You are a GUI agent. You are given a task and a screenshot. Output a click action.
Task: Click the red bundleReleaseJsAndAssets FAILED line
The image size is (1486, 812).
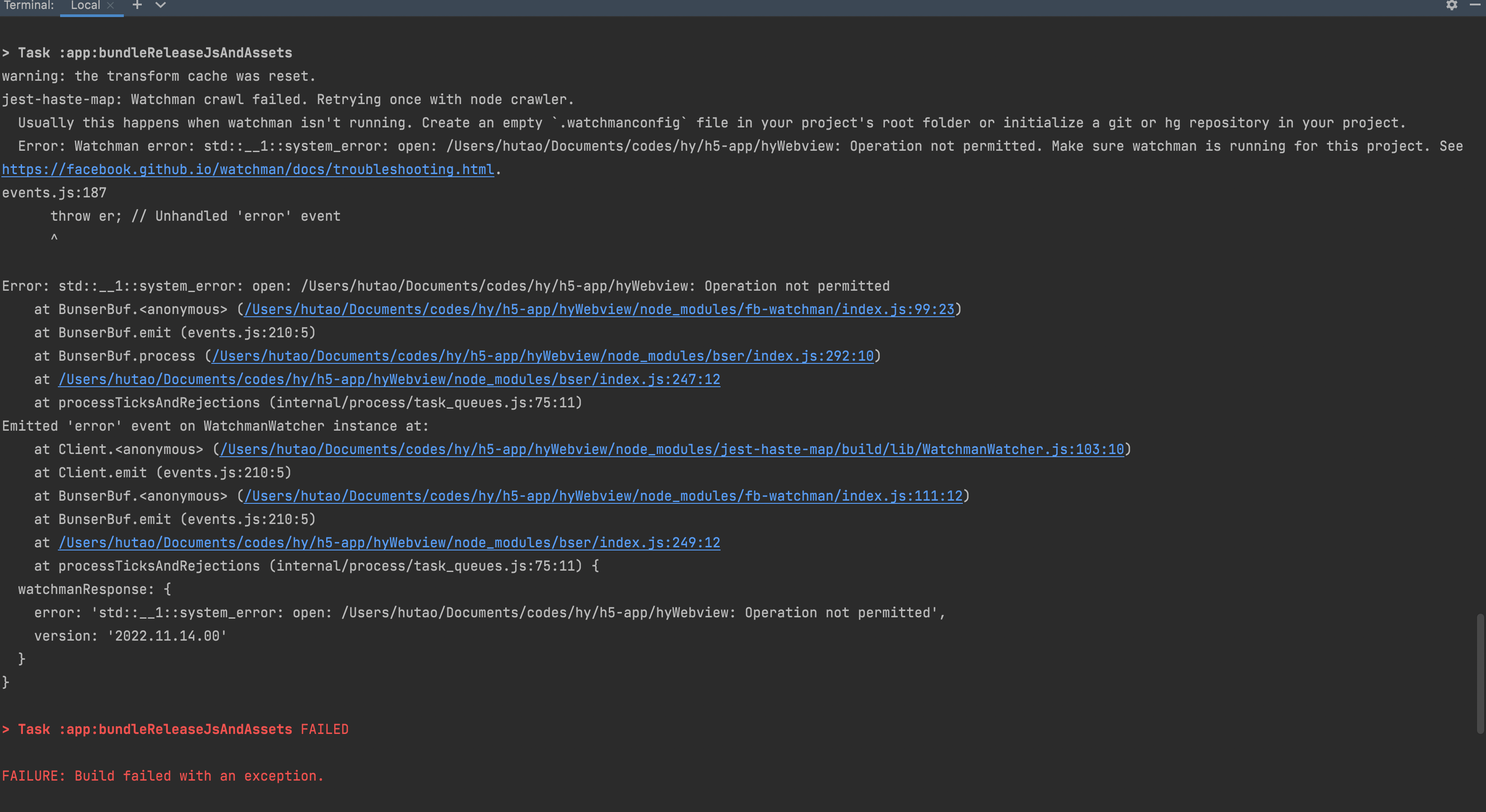click(175, 729)
